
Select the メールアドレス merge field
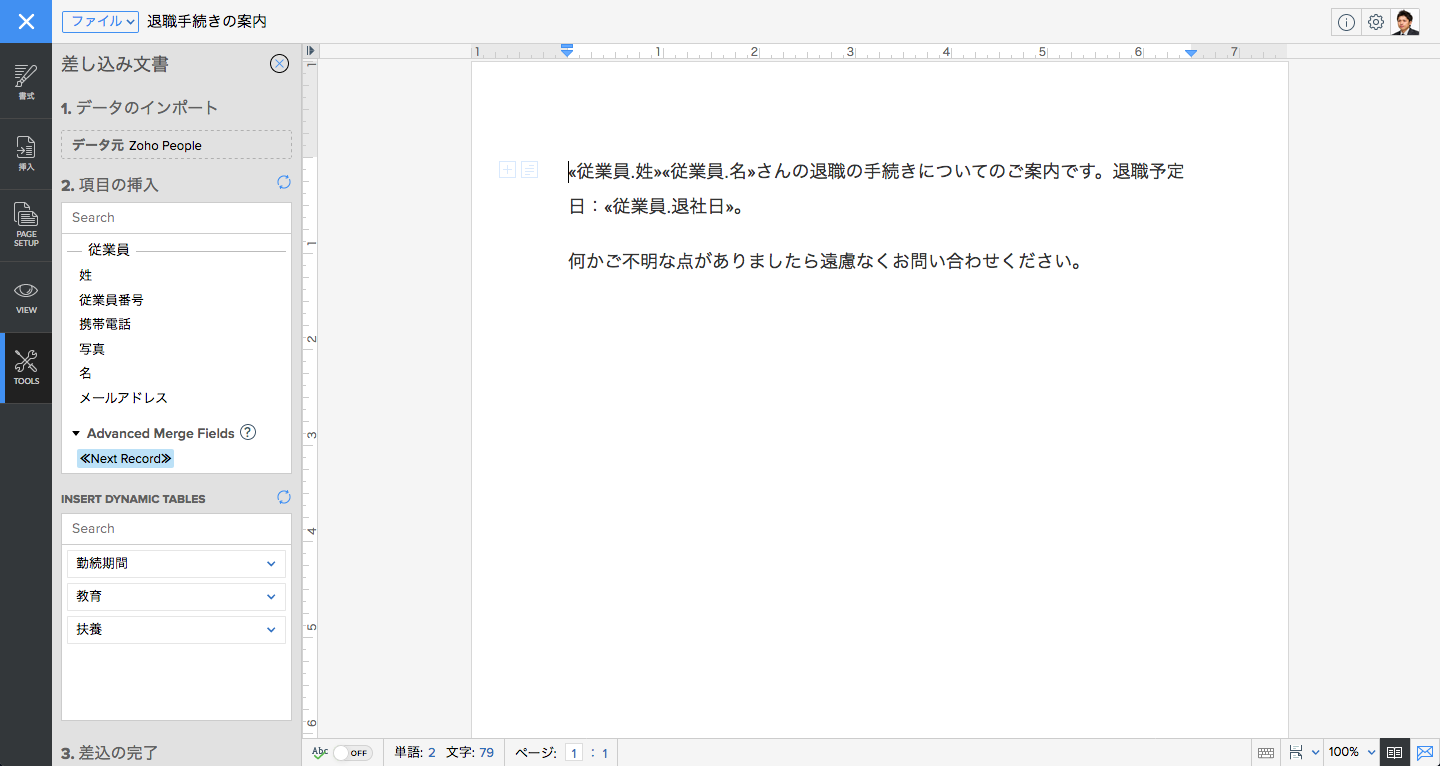click(123, 398)
